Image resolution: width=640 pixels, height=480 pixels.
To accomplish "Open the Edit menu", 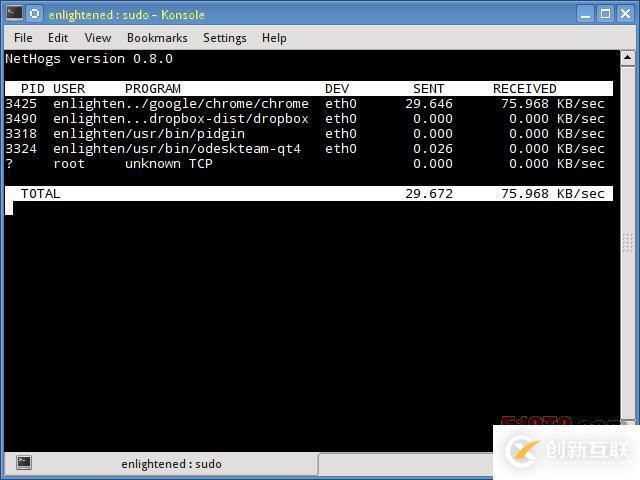I will 58,38.
